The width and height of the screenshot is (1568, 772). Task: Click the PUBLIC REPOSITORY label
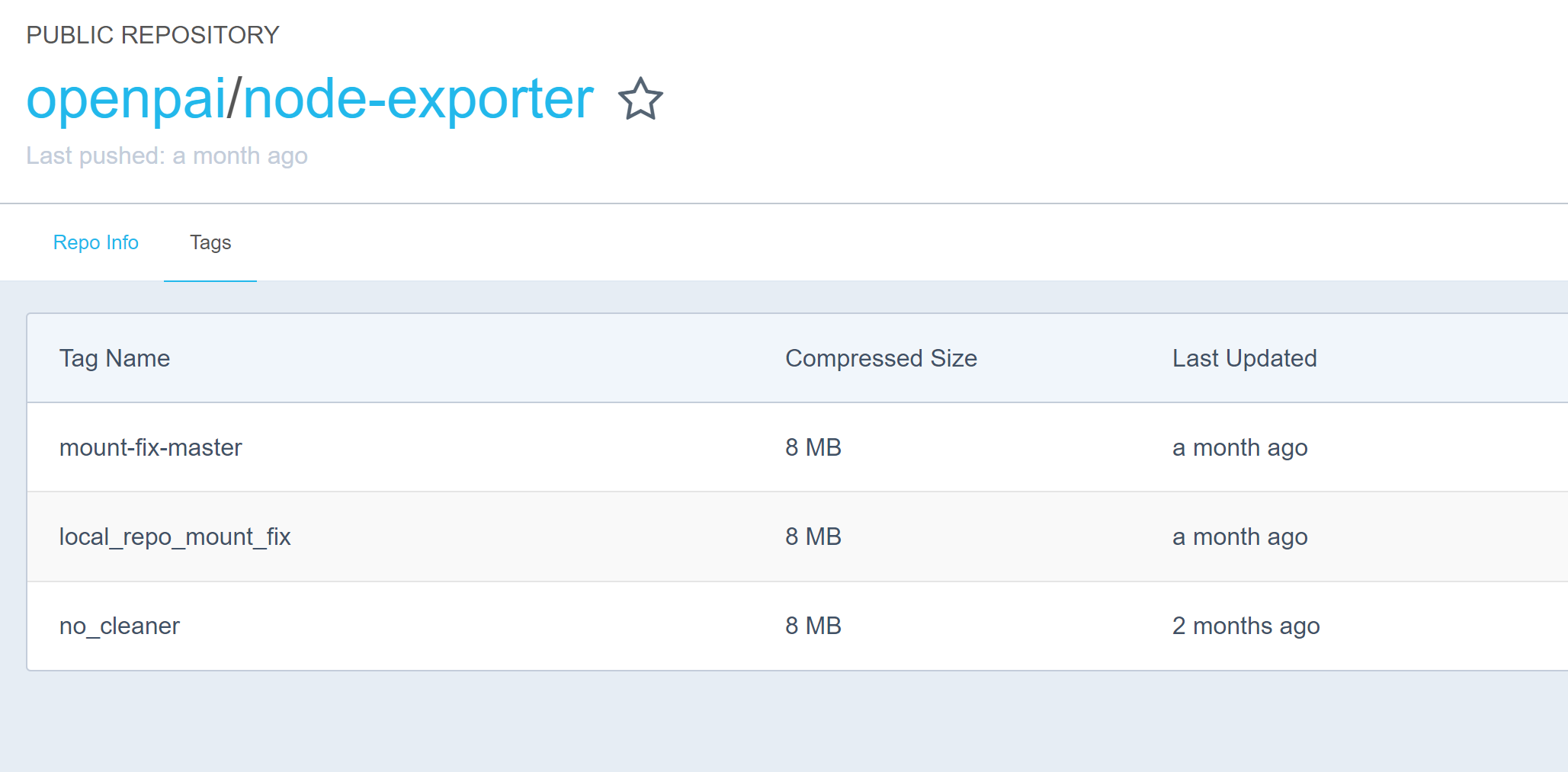click(152, 34)
